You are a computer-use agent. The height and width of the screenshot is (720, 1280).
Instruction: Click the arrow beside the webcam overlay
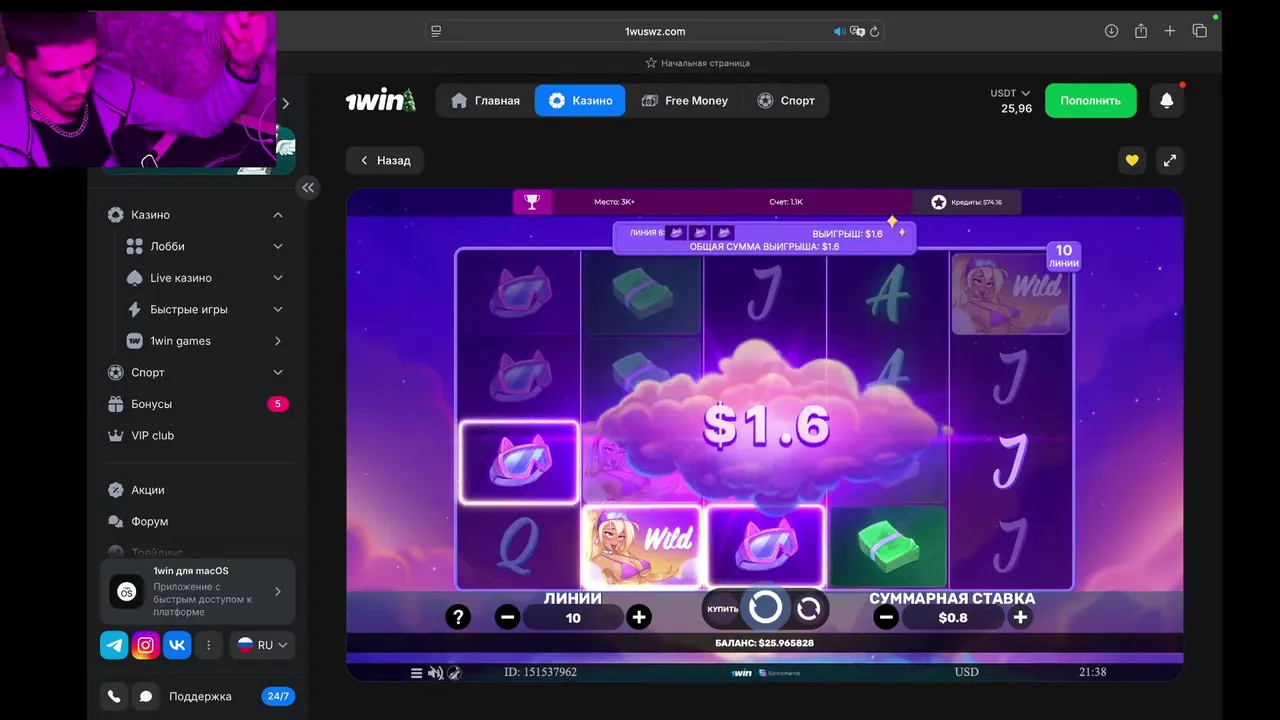pyautogui.click(x=286, y=103)
